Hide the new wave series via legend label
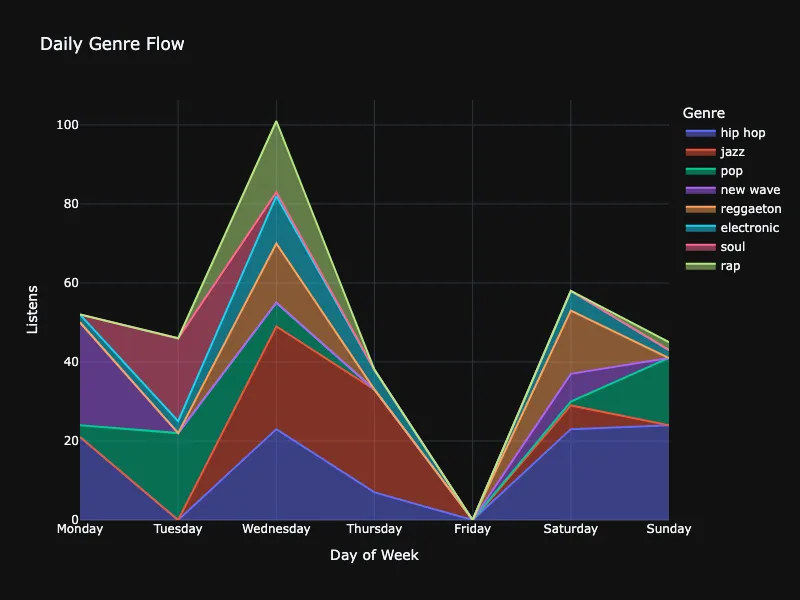The image size is (800, 600). pyautogui.click(x=750, y=190)
